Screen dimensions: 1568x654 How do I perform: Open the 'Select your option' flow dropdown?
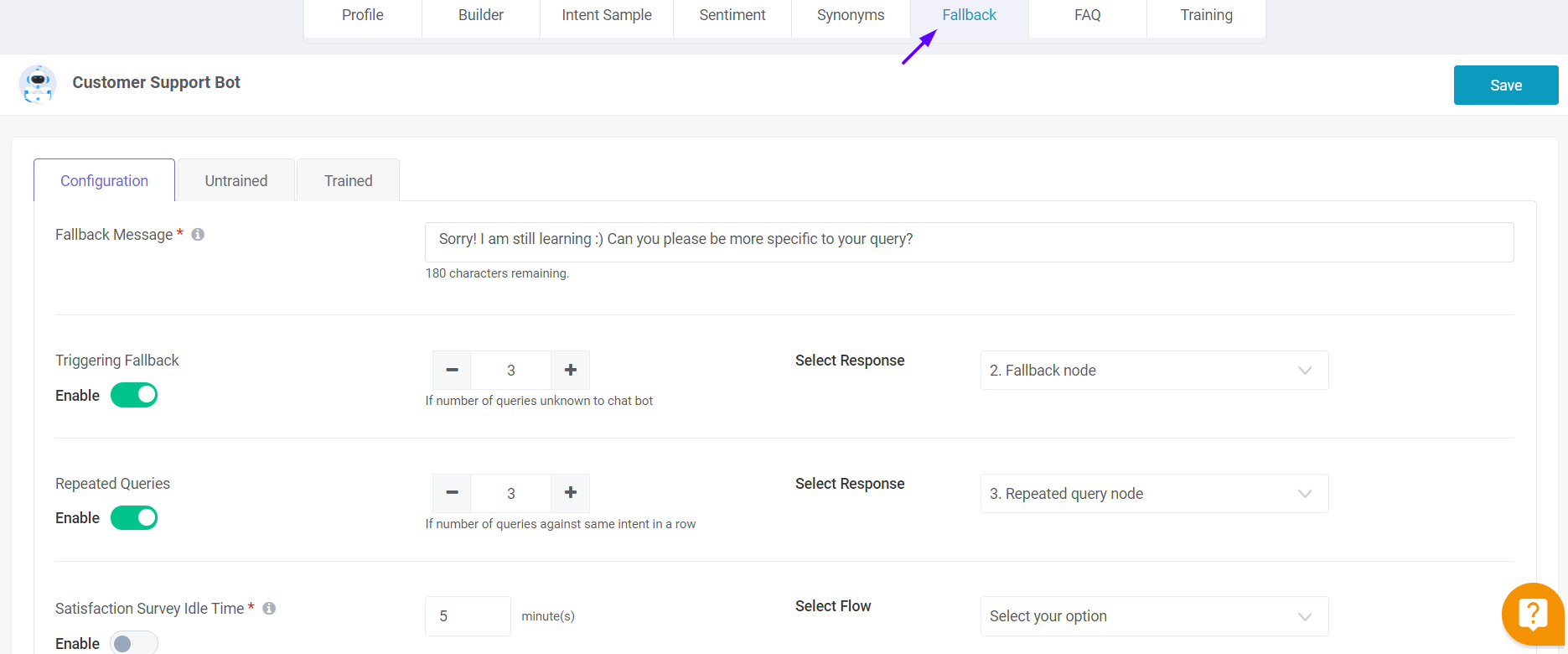point(1154,616)
